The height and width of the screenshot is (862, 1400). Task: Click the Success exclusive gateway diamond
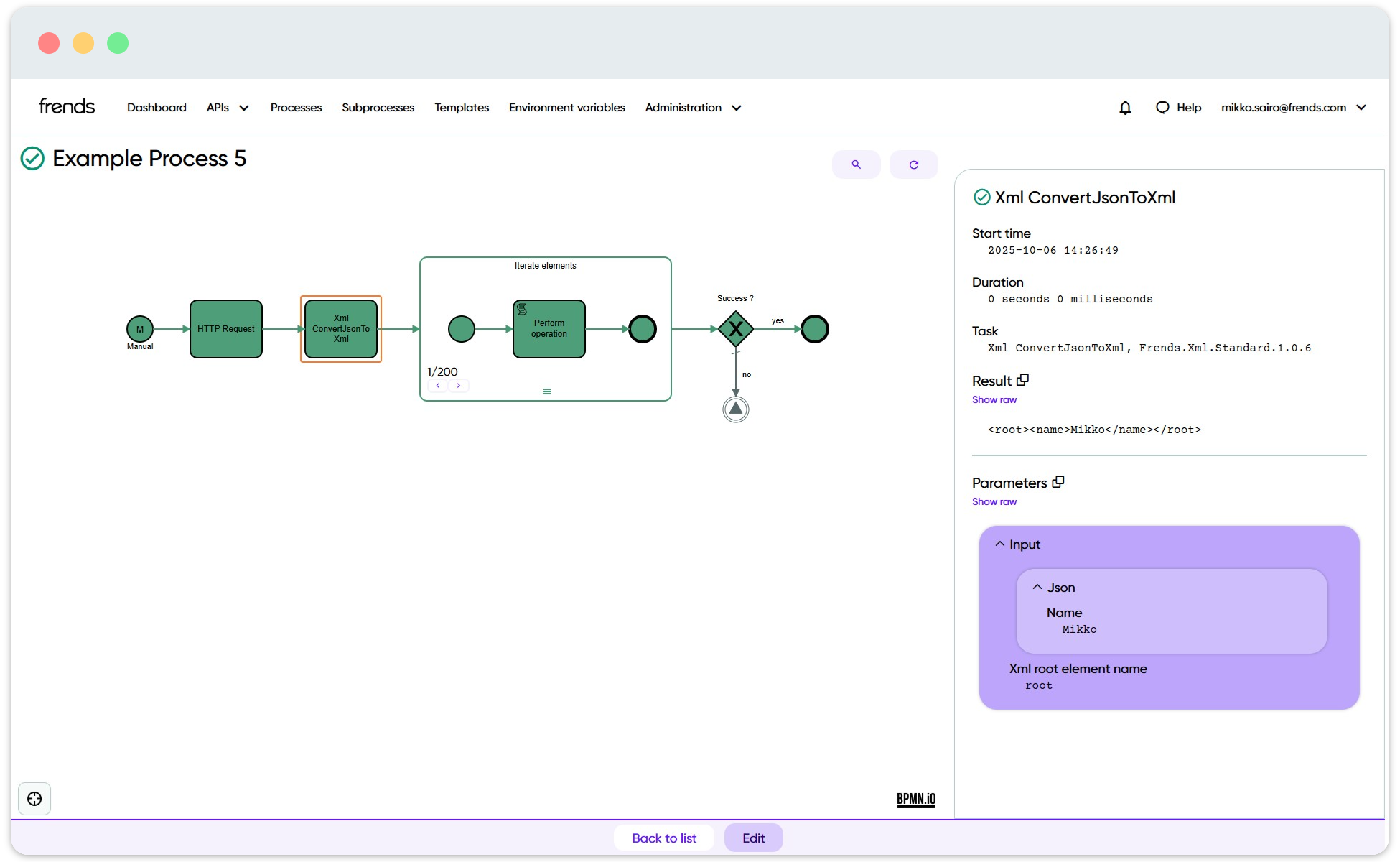pyautogui.click(x=736, y=329)
